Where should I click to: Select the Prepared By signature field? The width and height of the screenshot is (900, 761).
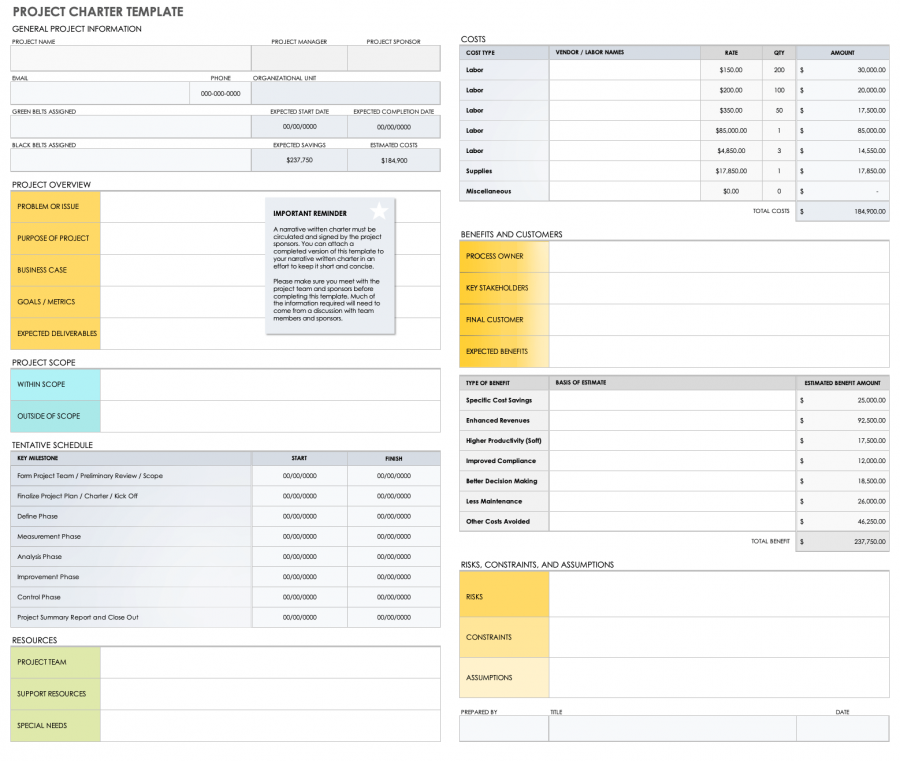502,728
